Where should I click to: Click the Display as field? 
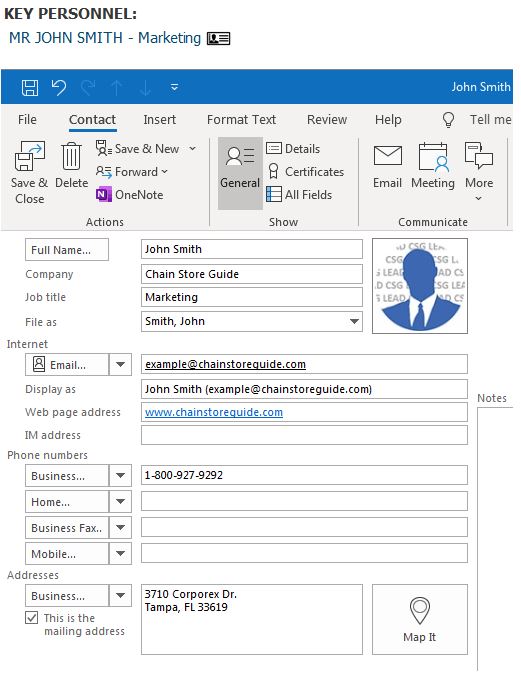click(x=304, y=389)
